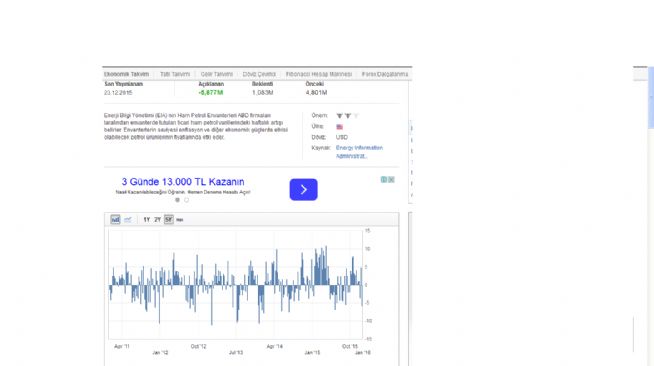Select first ad carousel dot
The width and height of the screenshot is (654, 366).
(178, 200)
